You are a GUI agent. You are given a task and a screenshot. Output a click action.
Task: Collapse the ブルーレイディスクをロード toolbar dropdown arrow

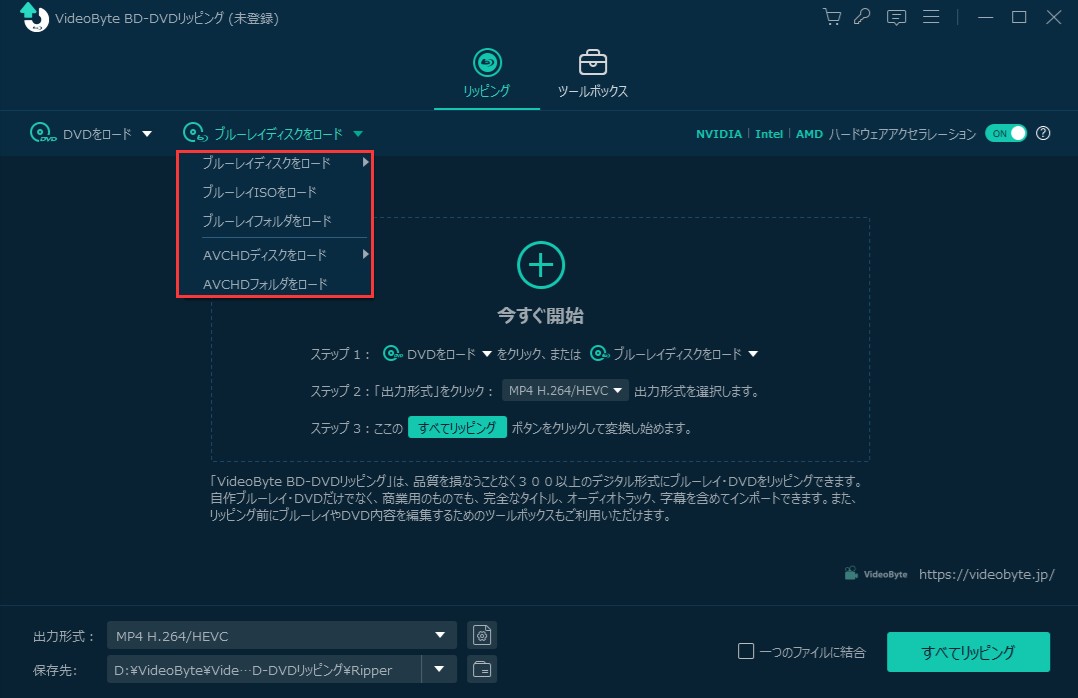[358, 134]
